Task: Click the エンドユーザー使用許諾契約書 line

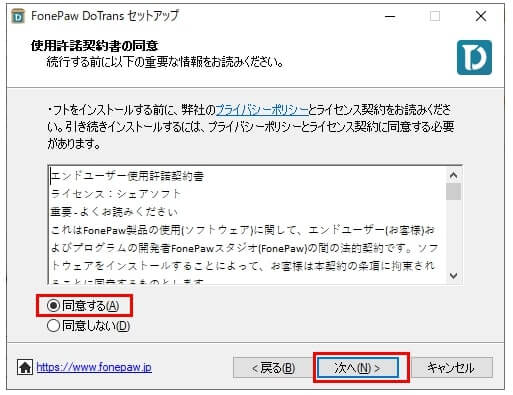Action: point(127,176)
